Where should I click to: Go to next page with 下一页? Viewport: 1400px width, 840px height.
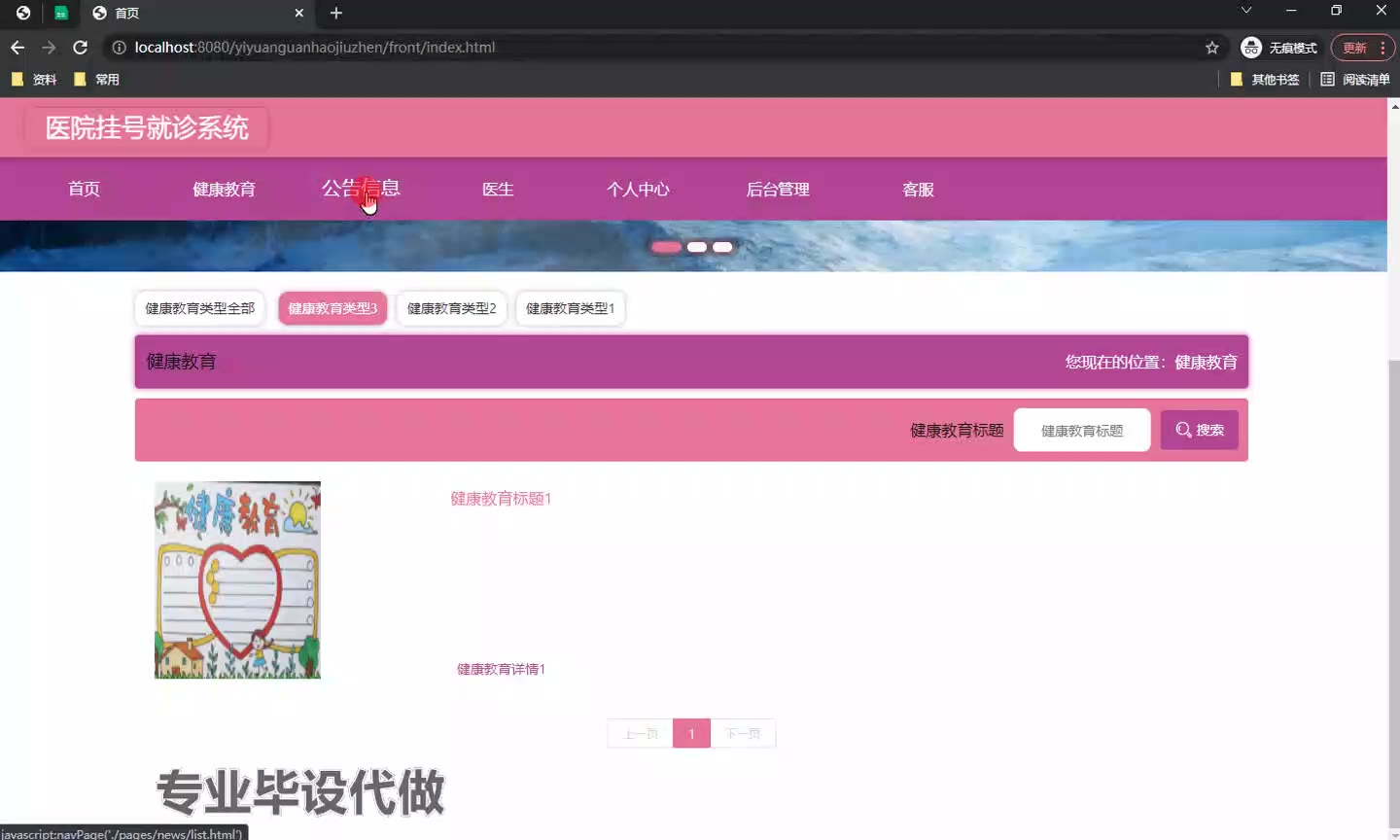tap(743, 733)
